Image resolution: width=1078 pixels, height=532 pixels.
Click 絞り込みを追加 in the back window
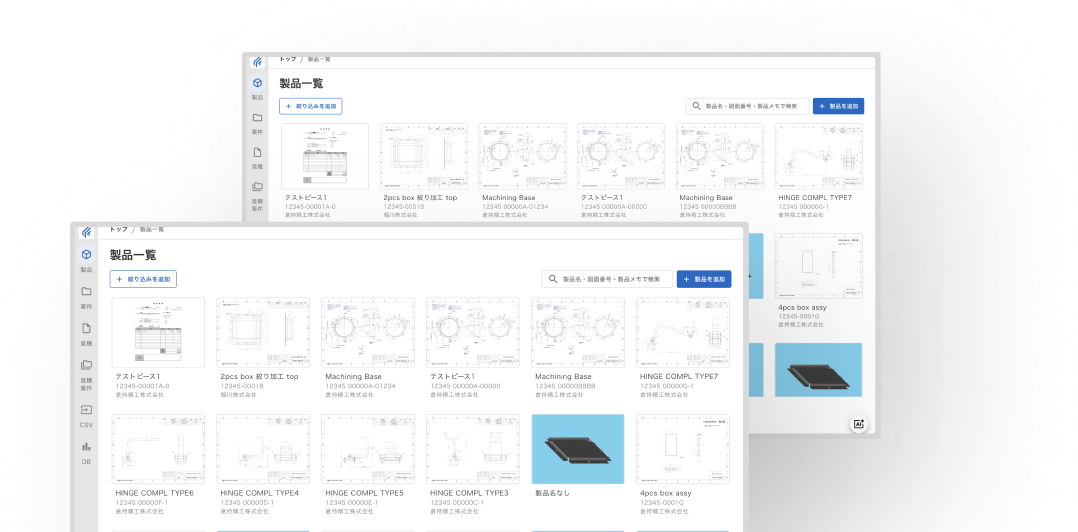point(311,107)
